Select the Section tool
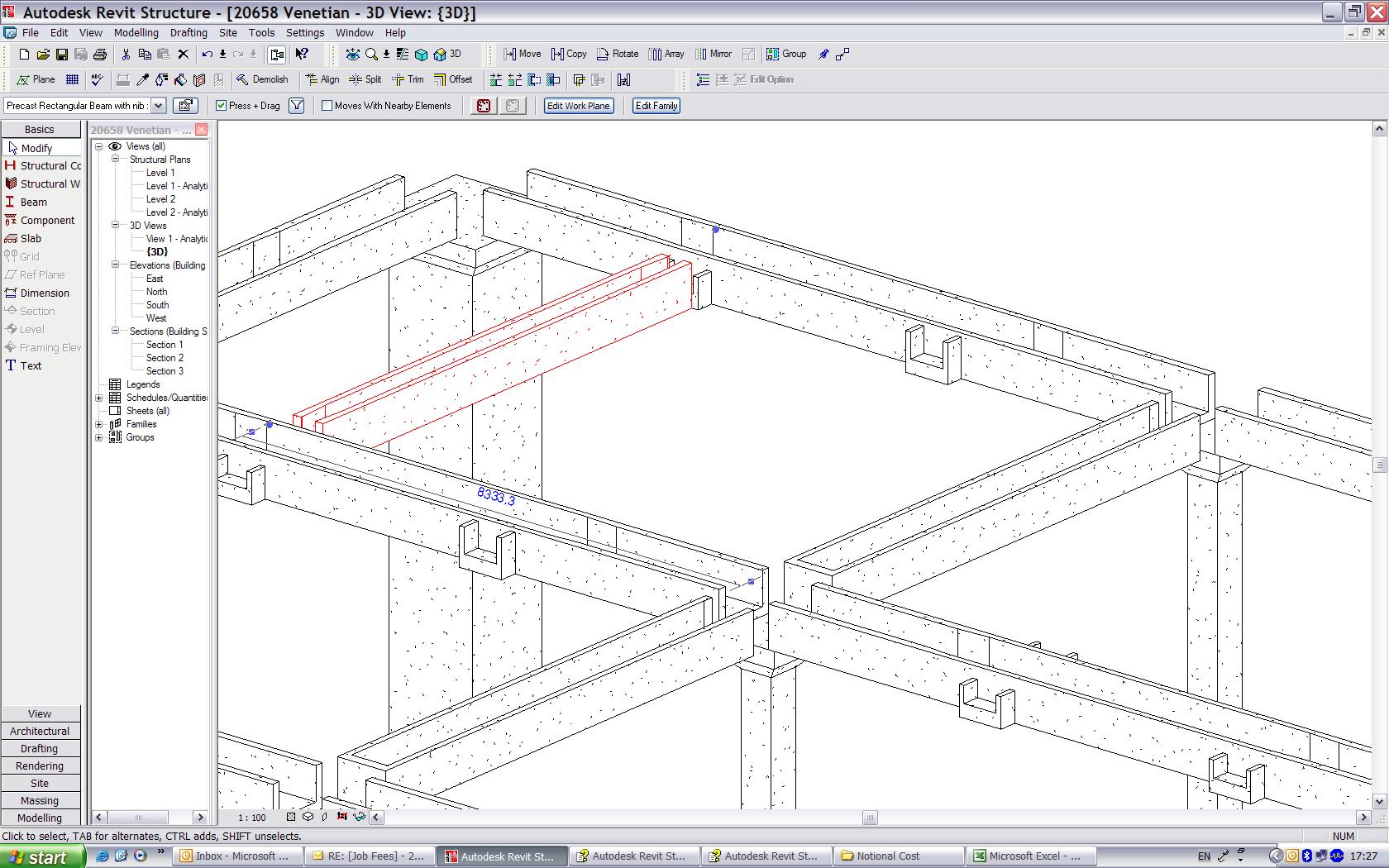 click(36, 311)
